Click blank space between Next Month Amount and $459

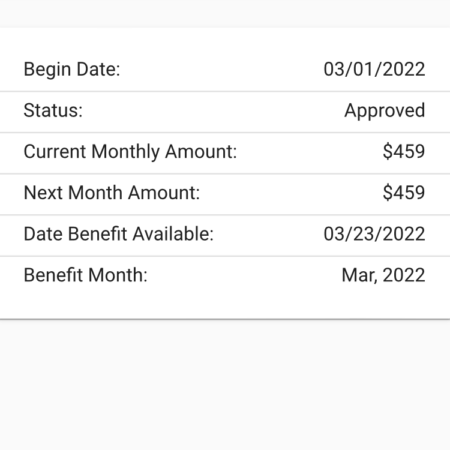[x=291, y=193]
